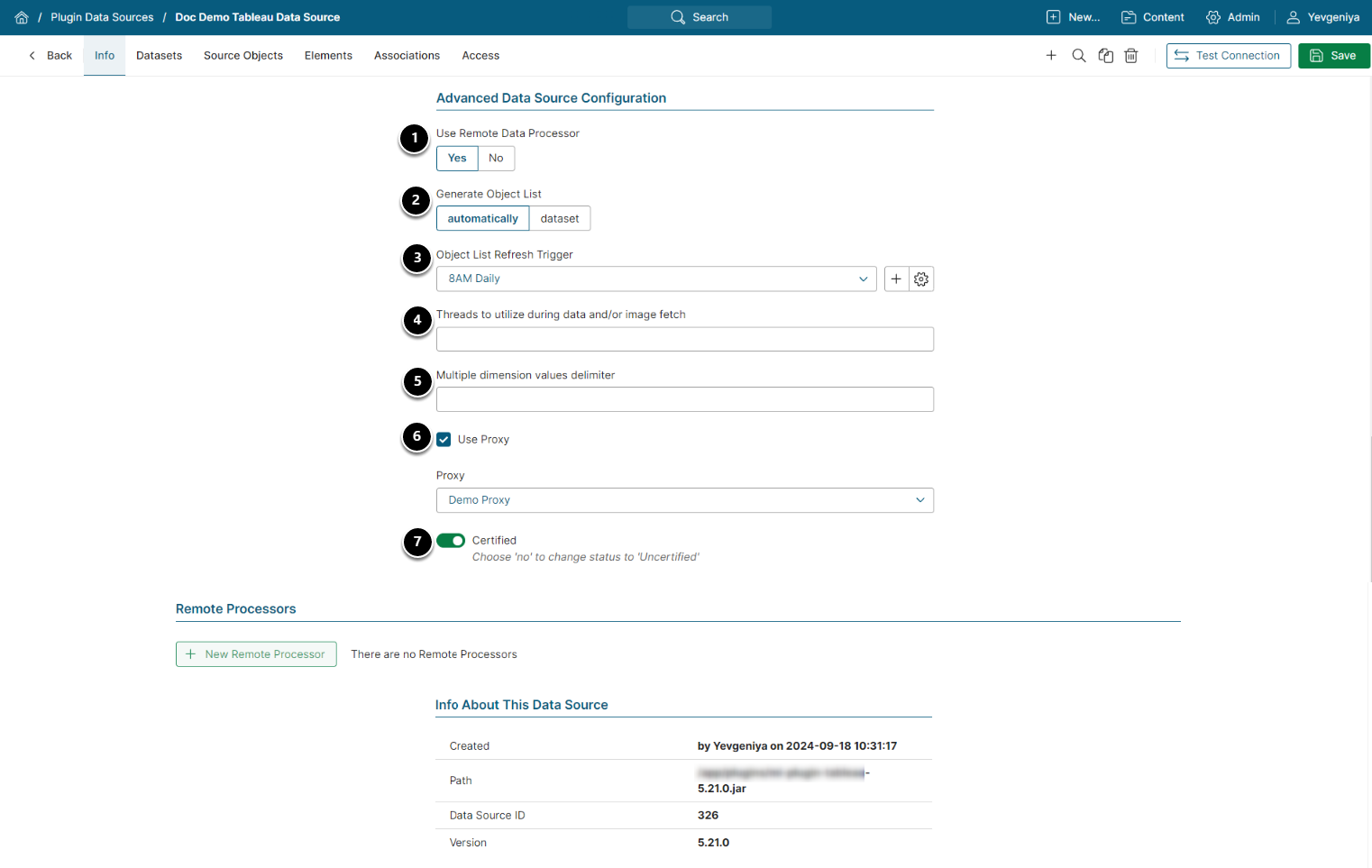Click the Data Source ID value 326
This screenshot has height=868, width=1372.
tap(708, 816)
